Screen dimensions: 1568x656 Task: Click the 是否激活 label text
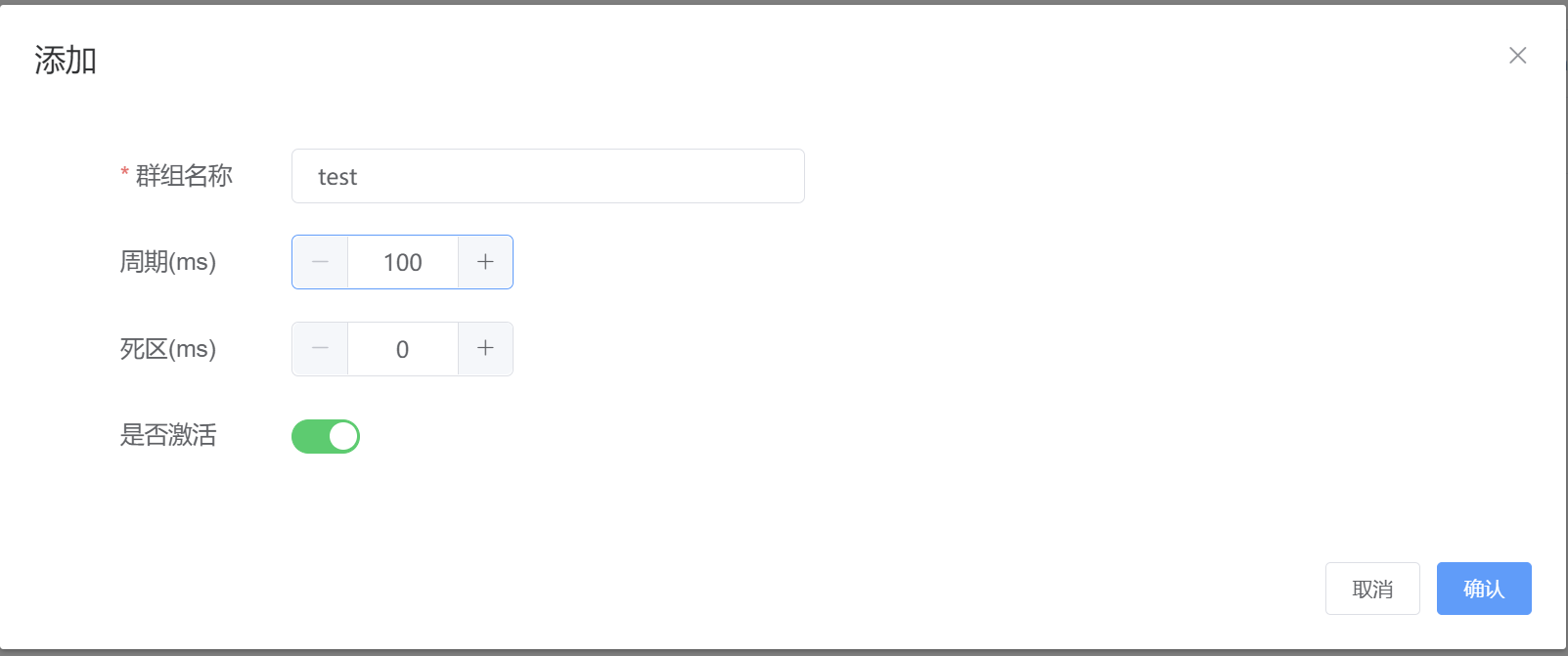[x=168, y=435]
